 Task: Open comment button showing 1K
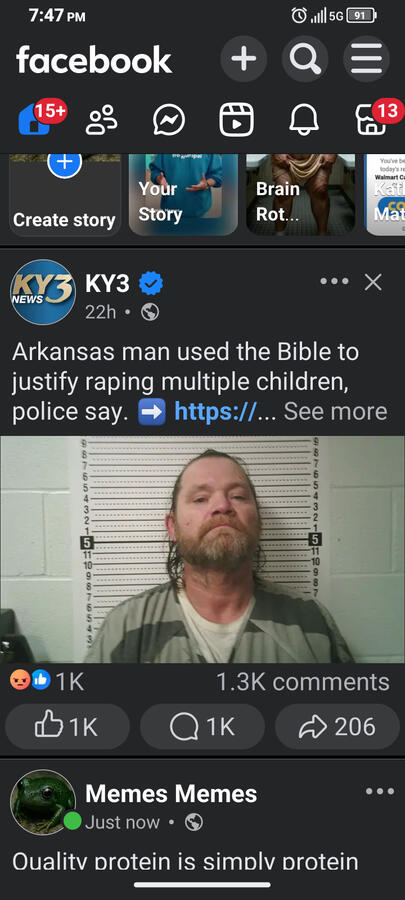pyautogui.click(x=202, y=727)
